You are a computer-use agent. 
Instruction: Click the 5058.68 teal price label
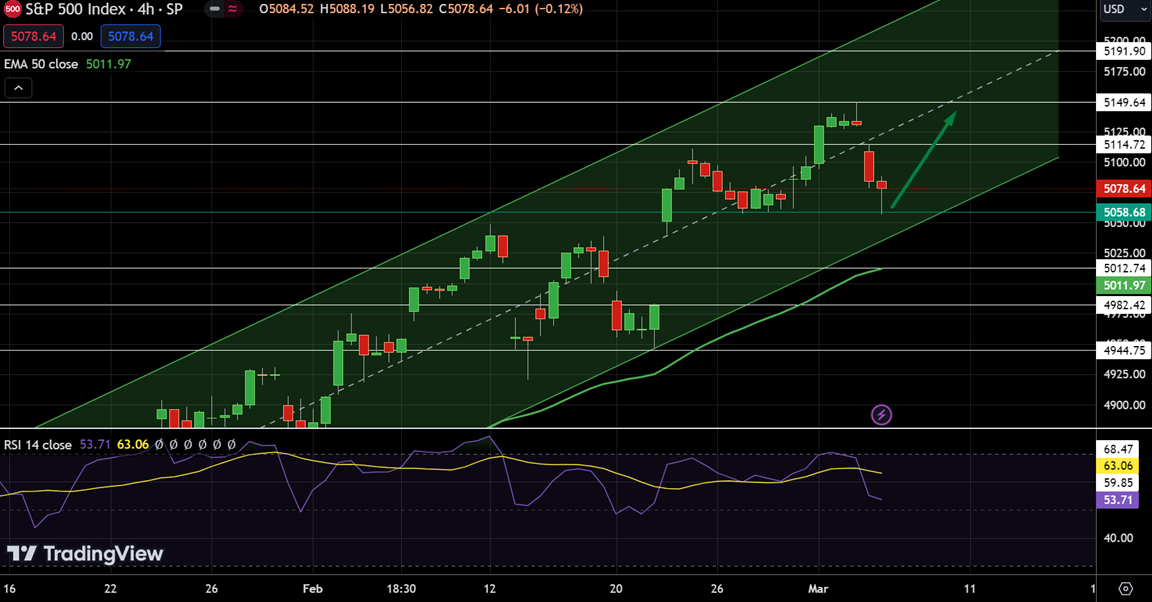pyautogui.click(x=1124, y=212)
